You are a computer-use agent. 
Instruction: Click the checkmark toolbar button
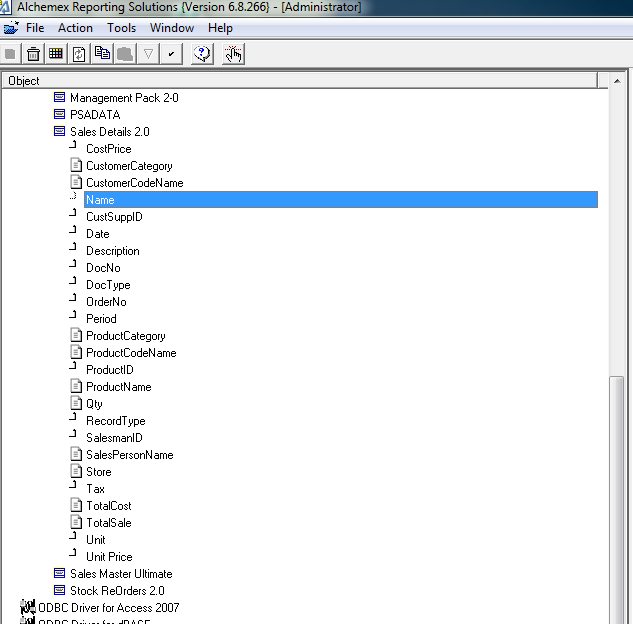tap(172, 54)
